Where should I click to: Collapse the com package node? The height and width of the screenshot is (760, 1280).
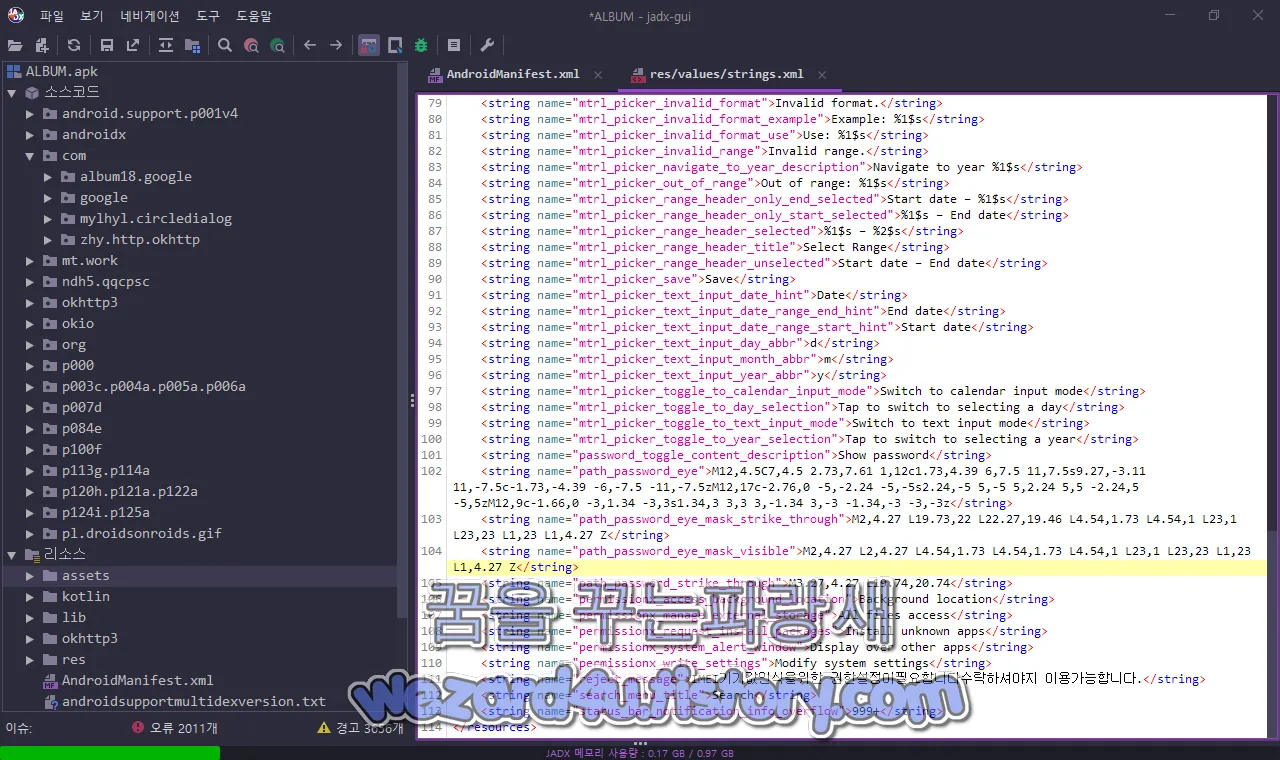pyautogui.click(x=29, y=155)
